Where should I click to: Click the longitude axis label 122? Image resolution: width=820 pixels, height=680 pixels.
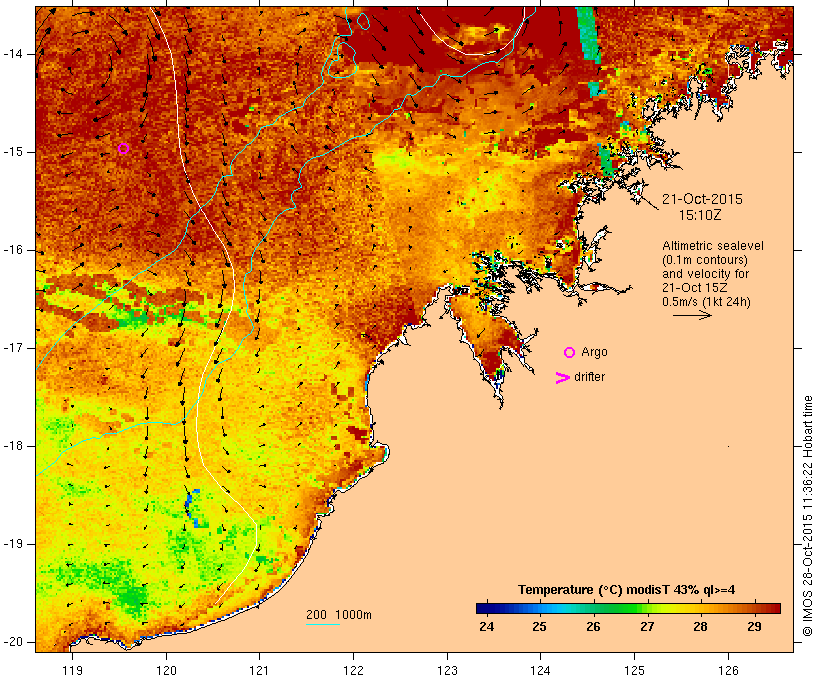[x=354, y=670]
